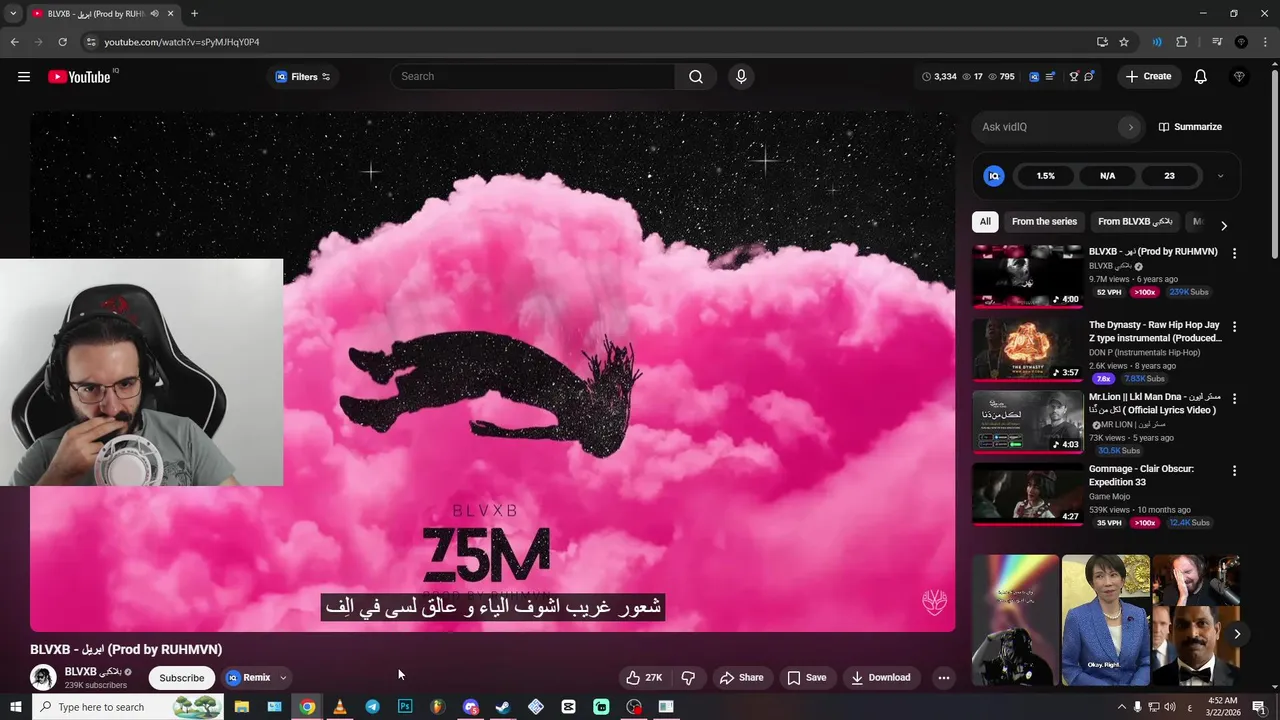The width and height of the screenshot is (1280, 720).
Task: Reload the current page
Action: (x=62, y=42)
